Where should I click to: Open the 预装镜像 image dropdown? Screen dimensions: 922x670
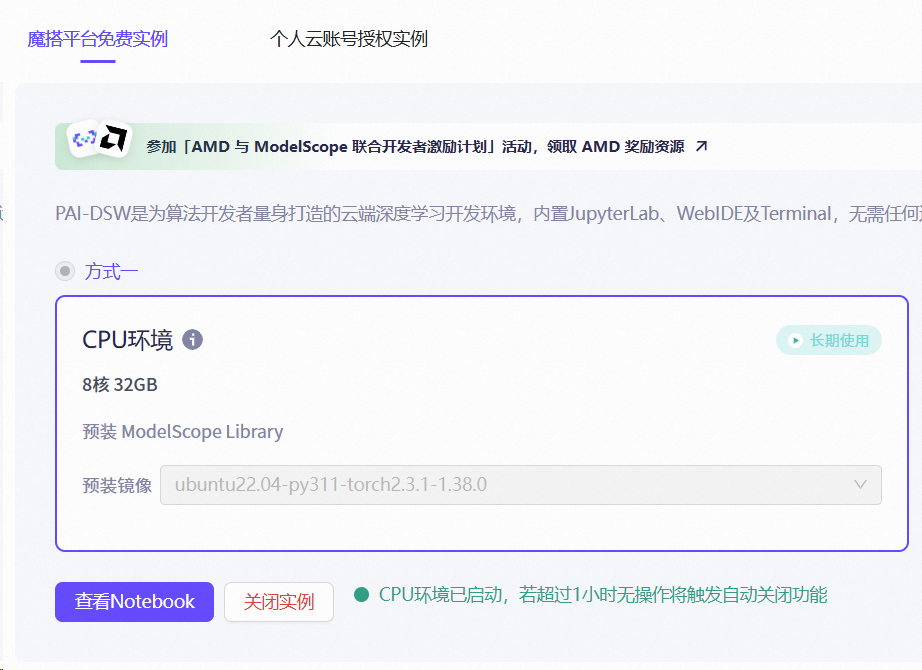tap(520, 485)
